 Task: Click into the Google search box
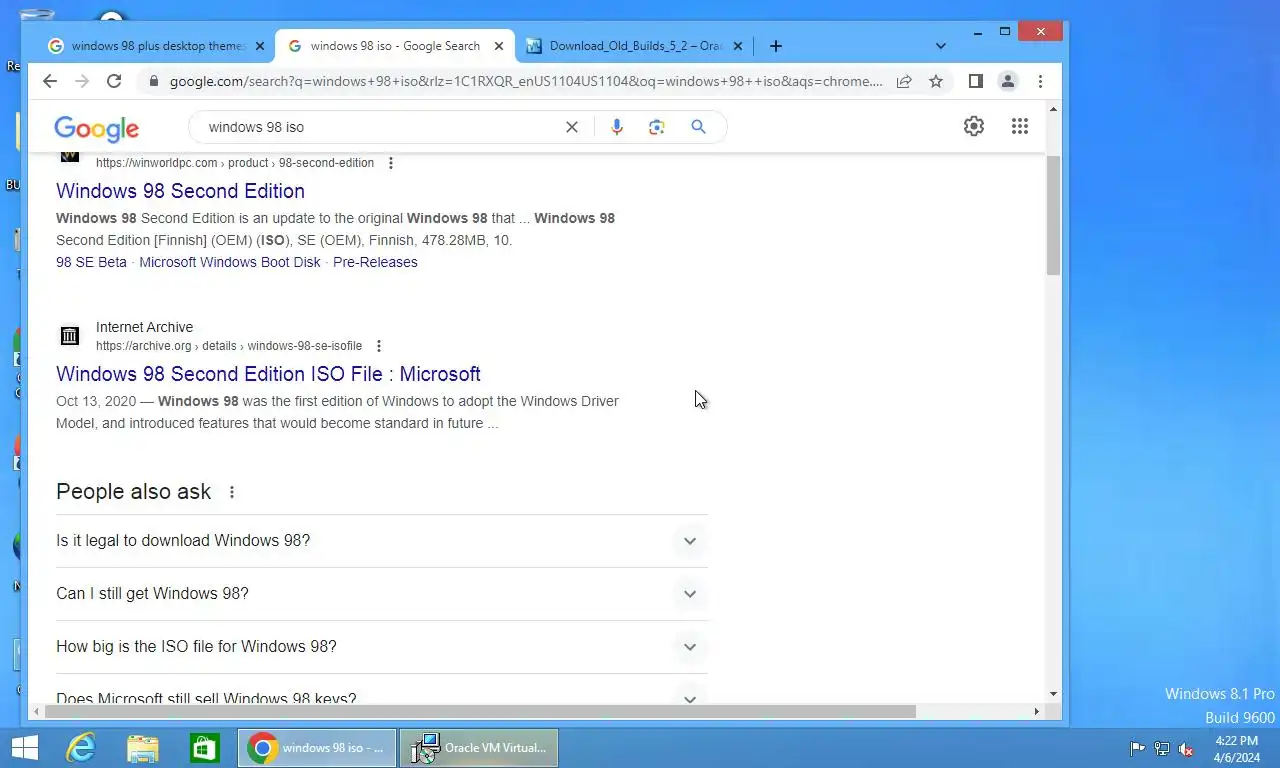[x=380, y=127]
